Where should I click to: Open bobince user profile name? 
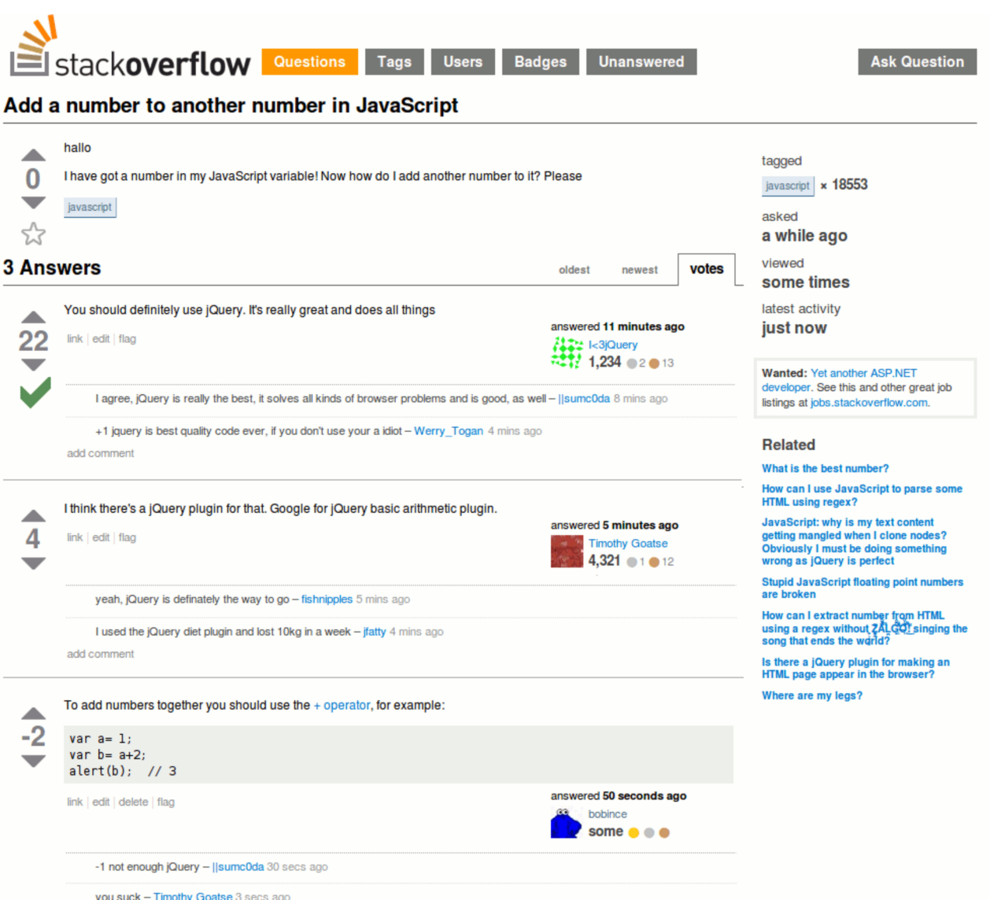point(607,814)
